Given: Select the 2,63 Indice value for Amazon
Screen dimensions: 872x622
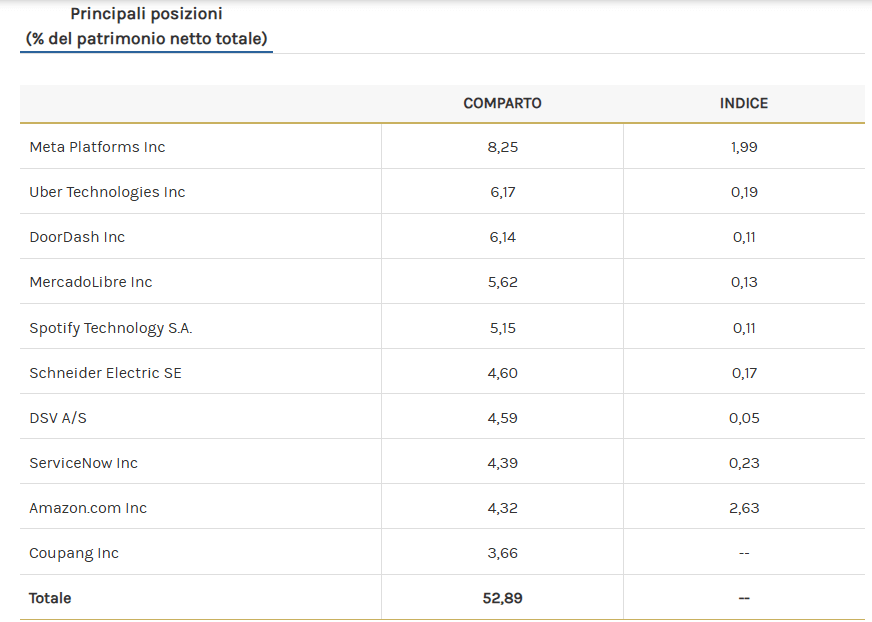Looking at the screenshot, I should 744,508.
